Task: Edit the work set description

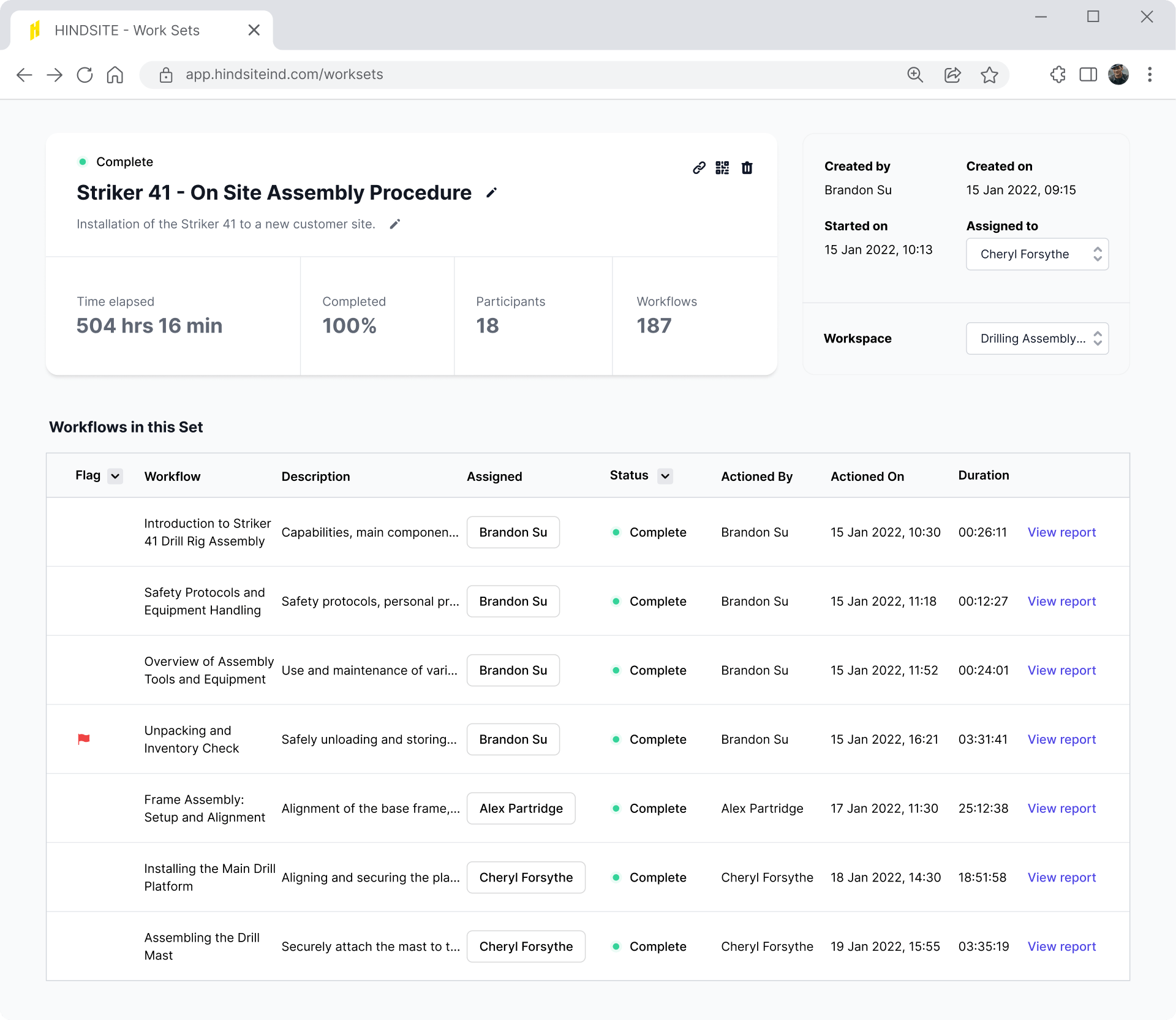Action: [x=394, y=224]
